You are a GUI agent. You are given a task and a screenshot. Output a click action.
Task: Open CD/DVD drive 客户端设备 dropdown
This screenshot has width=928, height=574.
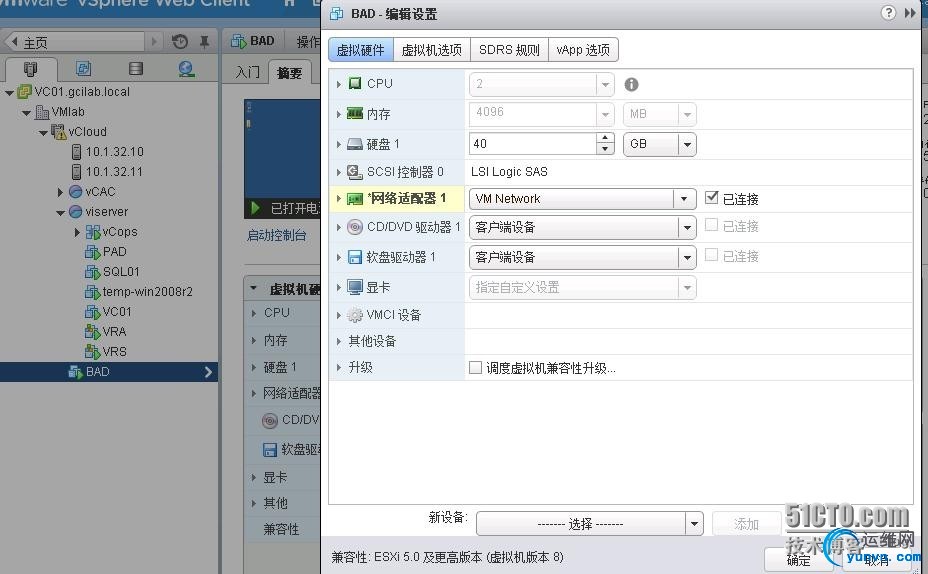[x=582, y=227]
